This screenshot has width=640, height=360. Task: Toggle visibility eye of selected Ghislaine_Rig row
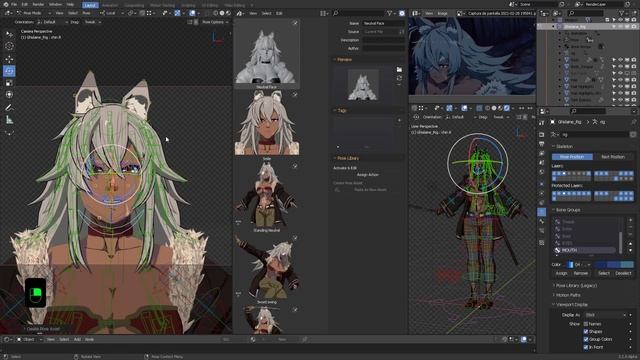(x=620, y=27)
